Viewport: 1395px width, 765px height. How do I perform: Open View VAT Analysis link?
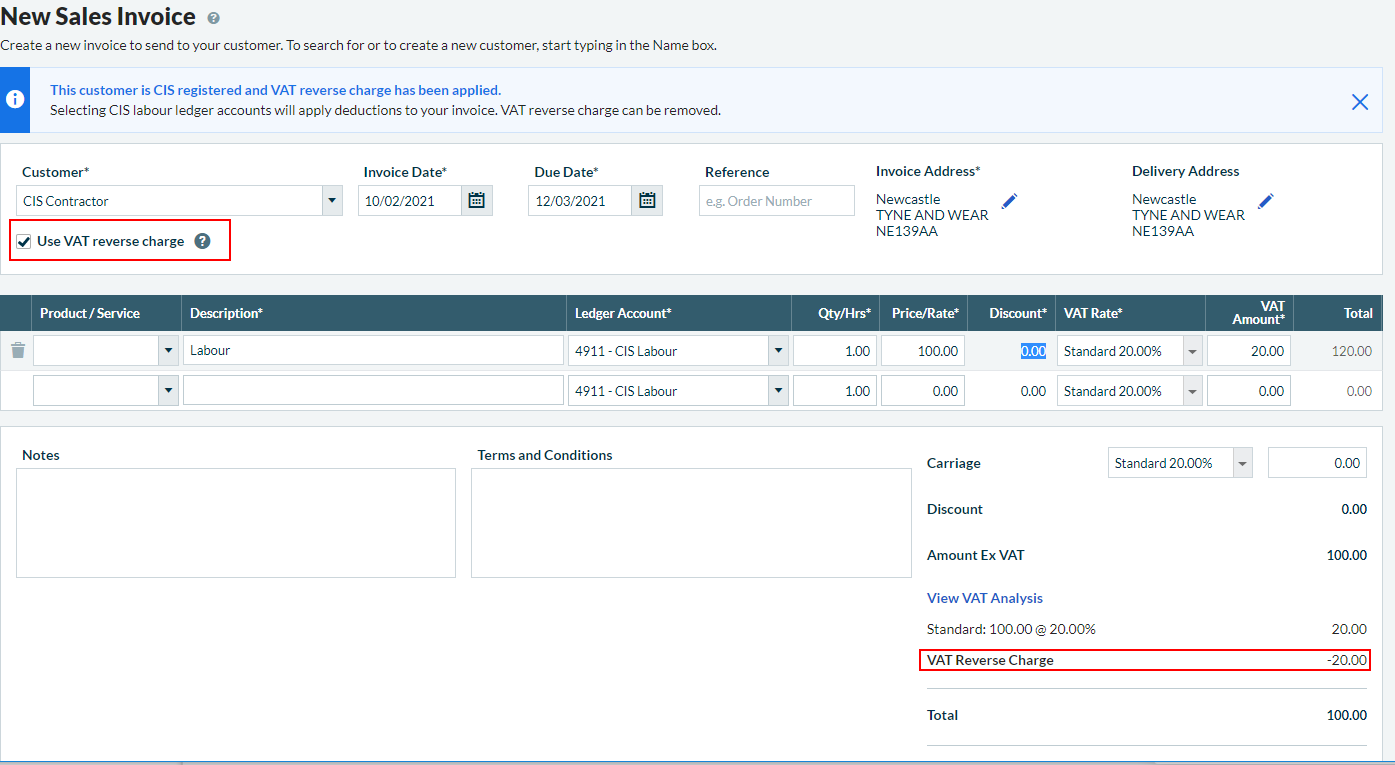click(x=984, y=598)
